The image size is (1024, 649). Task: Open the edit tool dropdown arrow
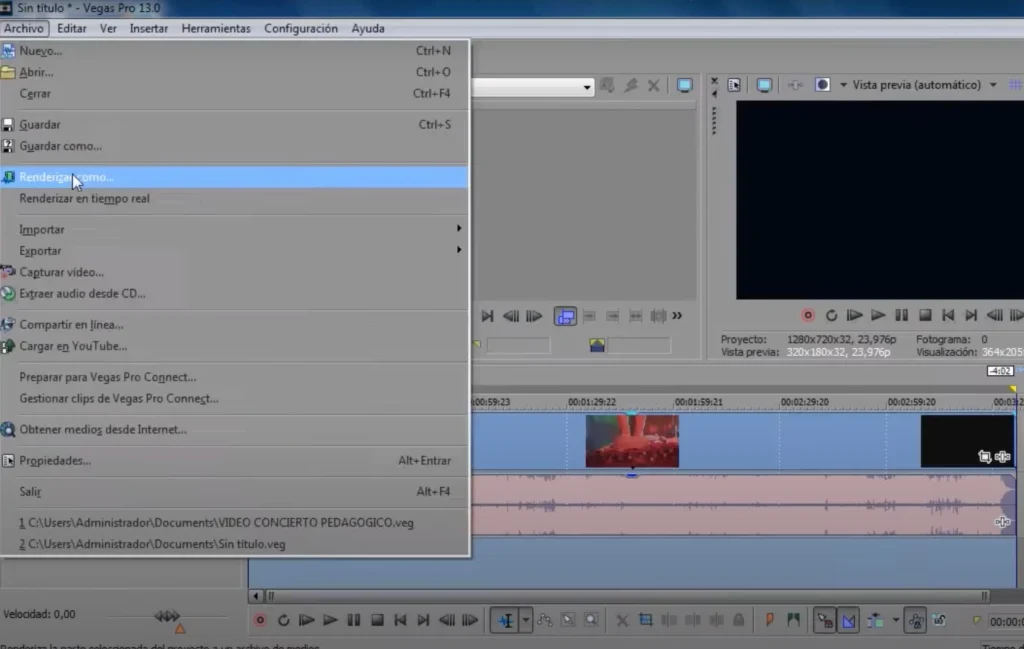click(x=526, y=620)
